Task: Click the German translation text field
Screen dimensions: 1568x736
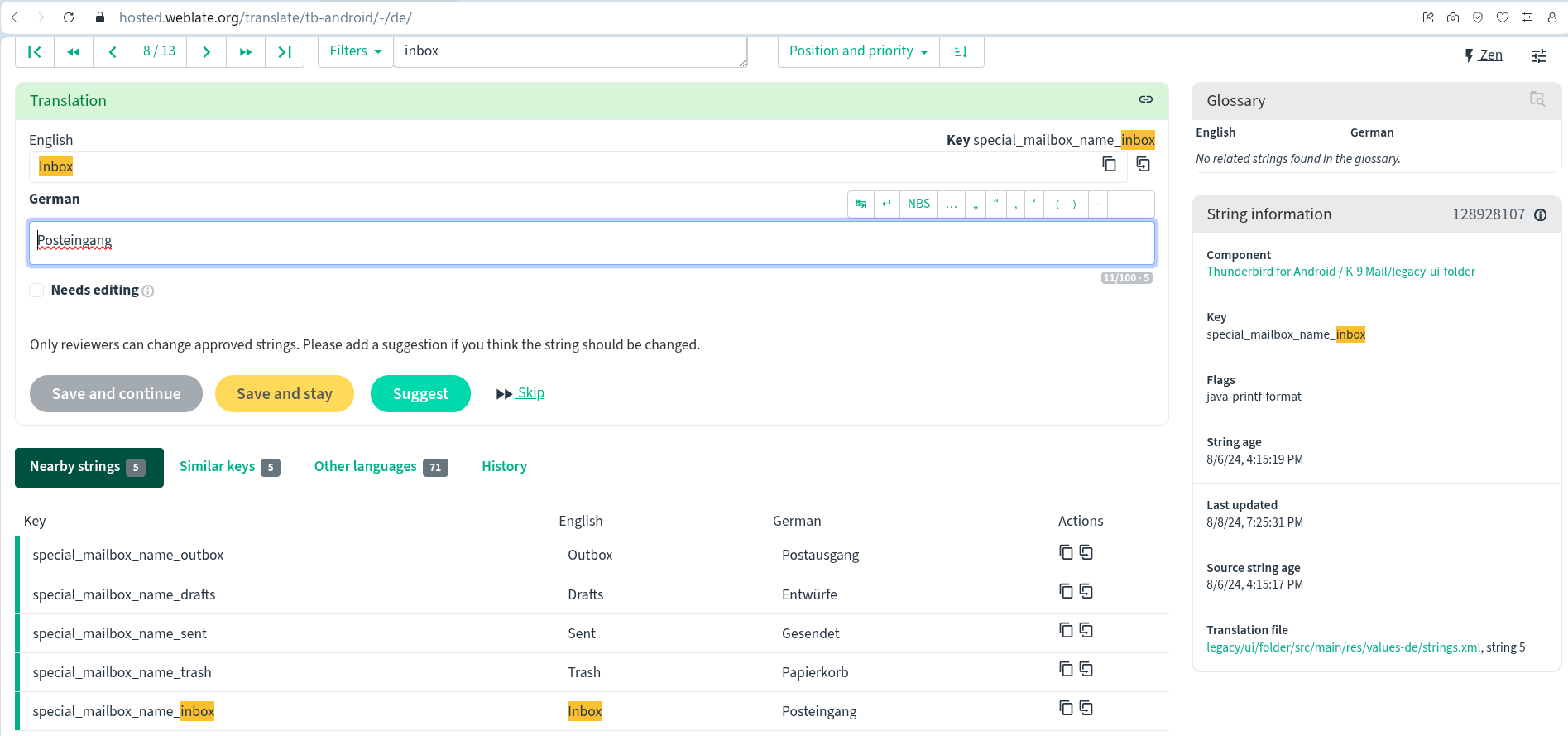Action: click(592, 242)
